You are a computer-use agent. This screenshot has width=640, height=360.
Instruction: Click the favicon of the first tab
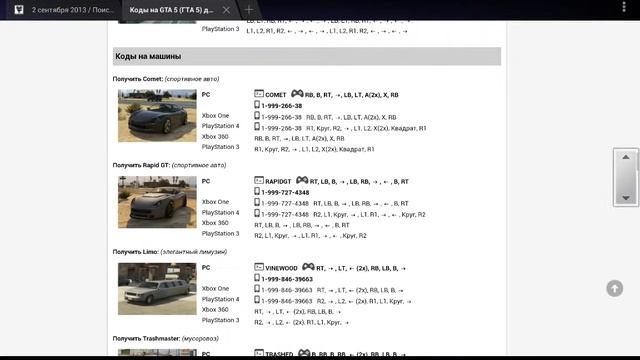(x=19, y=10)
